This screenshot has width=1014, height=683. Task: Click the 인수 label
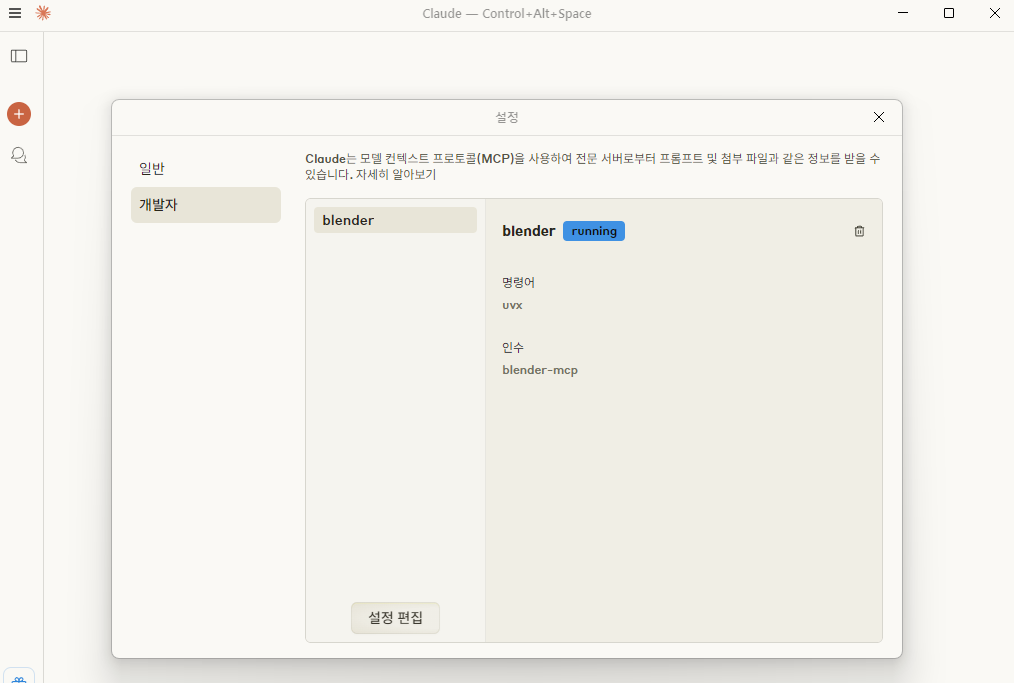tap(513, 347)
